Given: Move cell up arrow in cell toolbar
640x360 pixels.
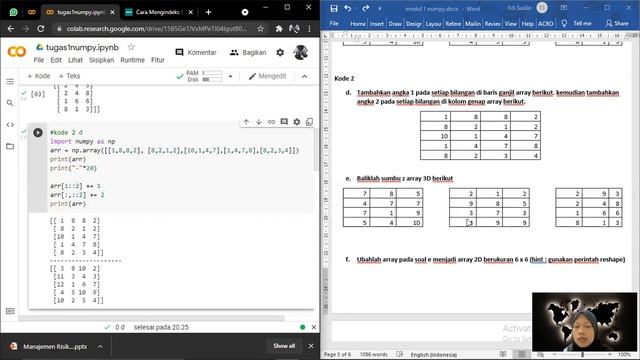Looking at the screenshot, I should (x=246, y=122).
